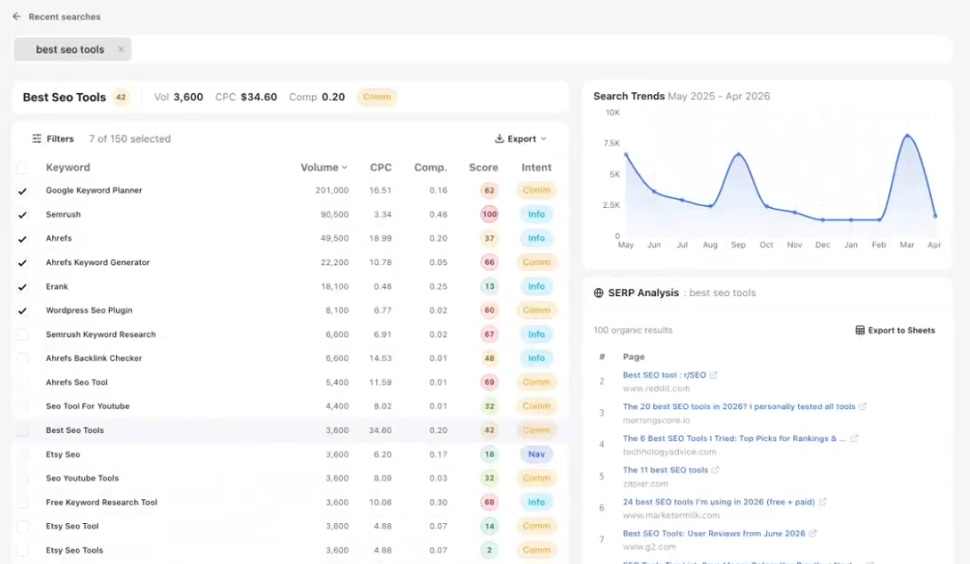Open the Filters panel icon
Screen dimensions: 970x564
(x=37, y=139)
